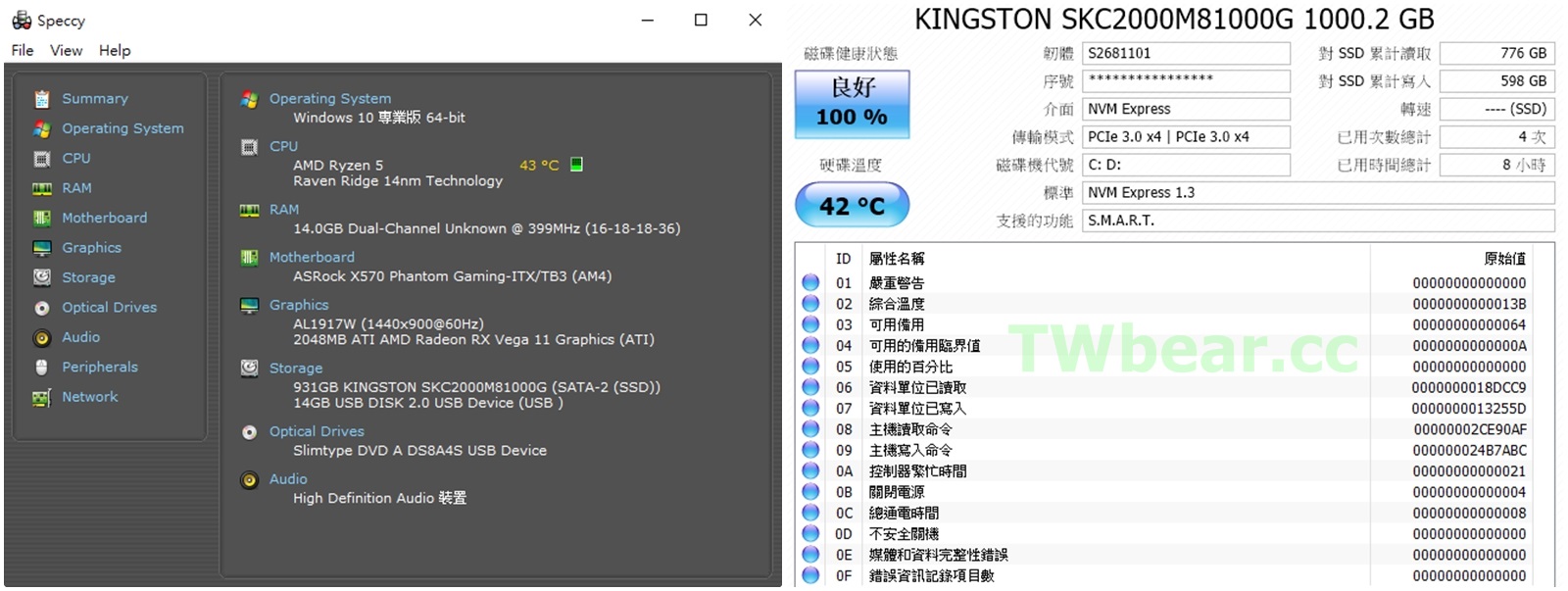Screen dimensions: 1568x591
Task: Select the Operating System sidebar icon
Action: (41, 128)
